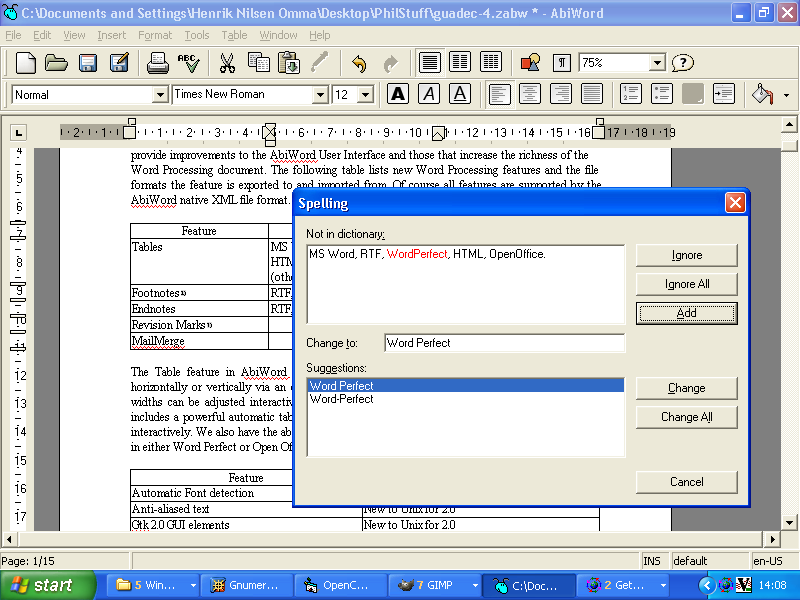The width and height of the screenshot is (800, 600).
Task: Click Ignore All in Spelling dialog
Action: 687,284
